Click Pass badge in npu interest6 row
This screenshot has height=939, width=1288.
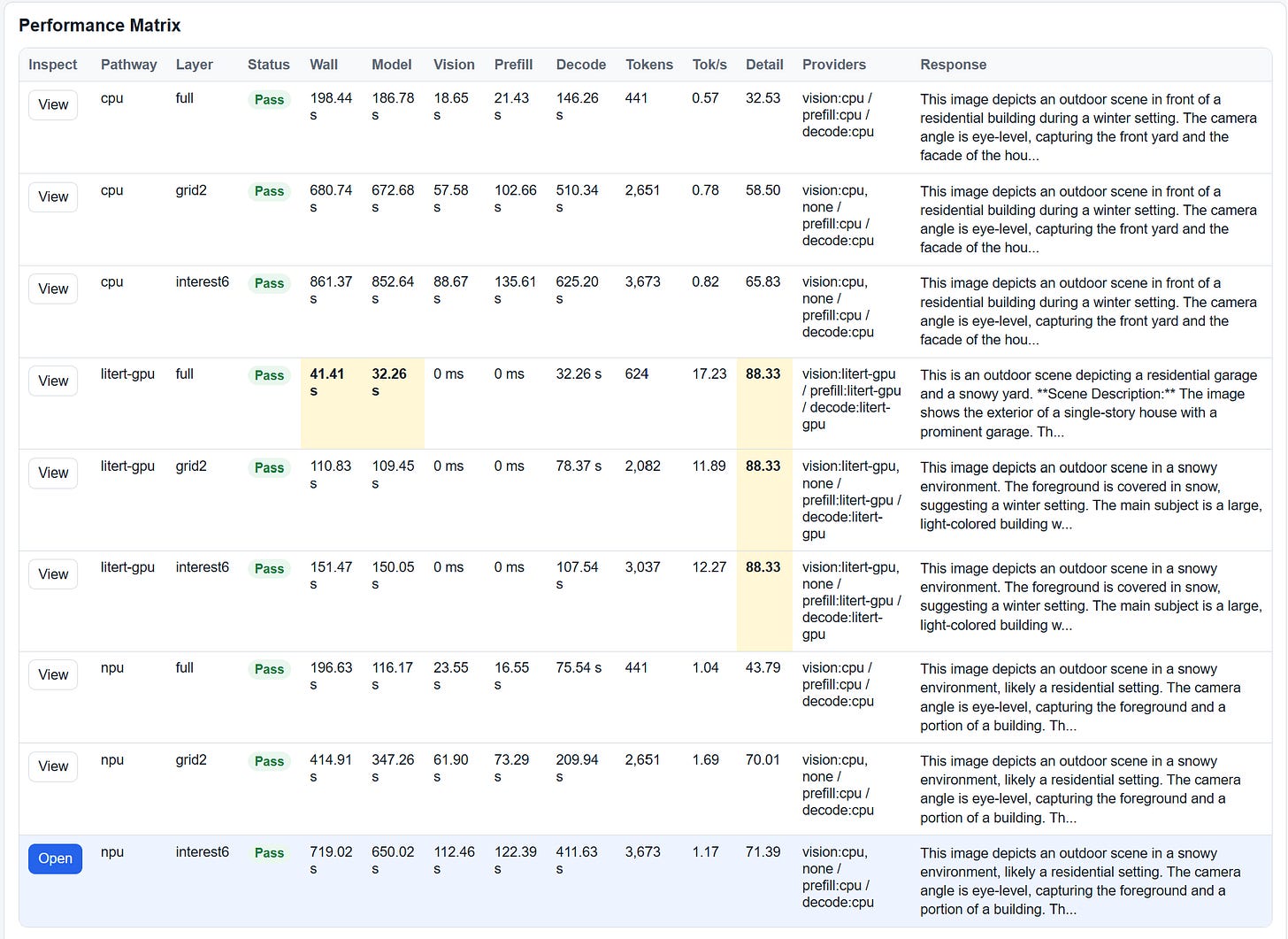point(269,853)
